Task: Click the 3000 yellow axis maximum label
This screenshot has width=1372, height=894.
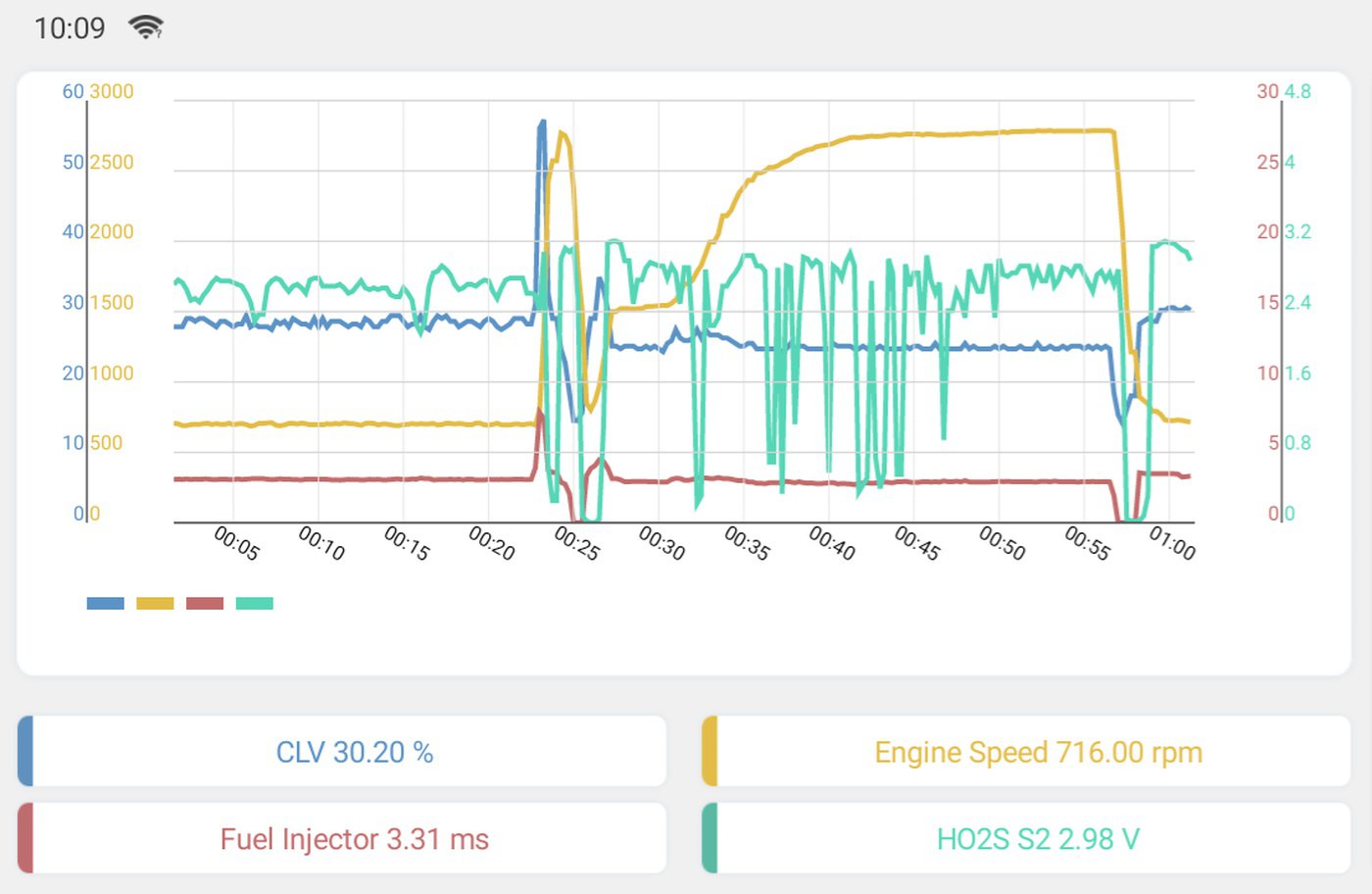Action: 112,91
